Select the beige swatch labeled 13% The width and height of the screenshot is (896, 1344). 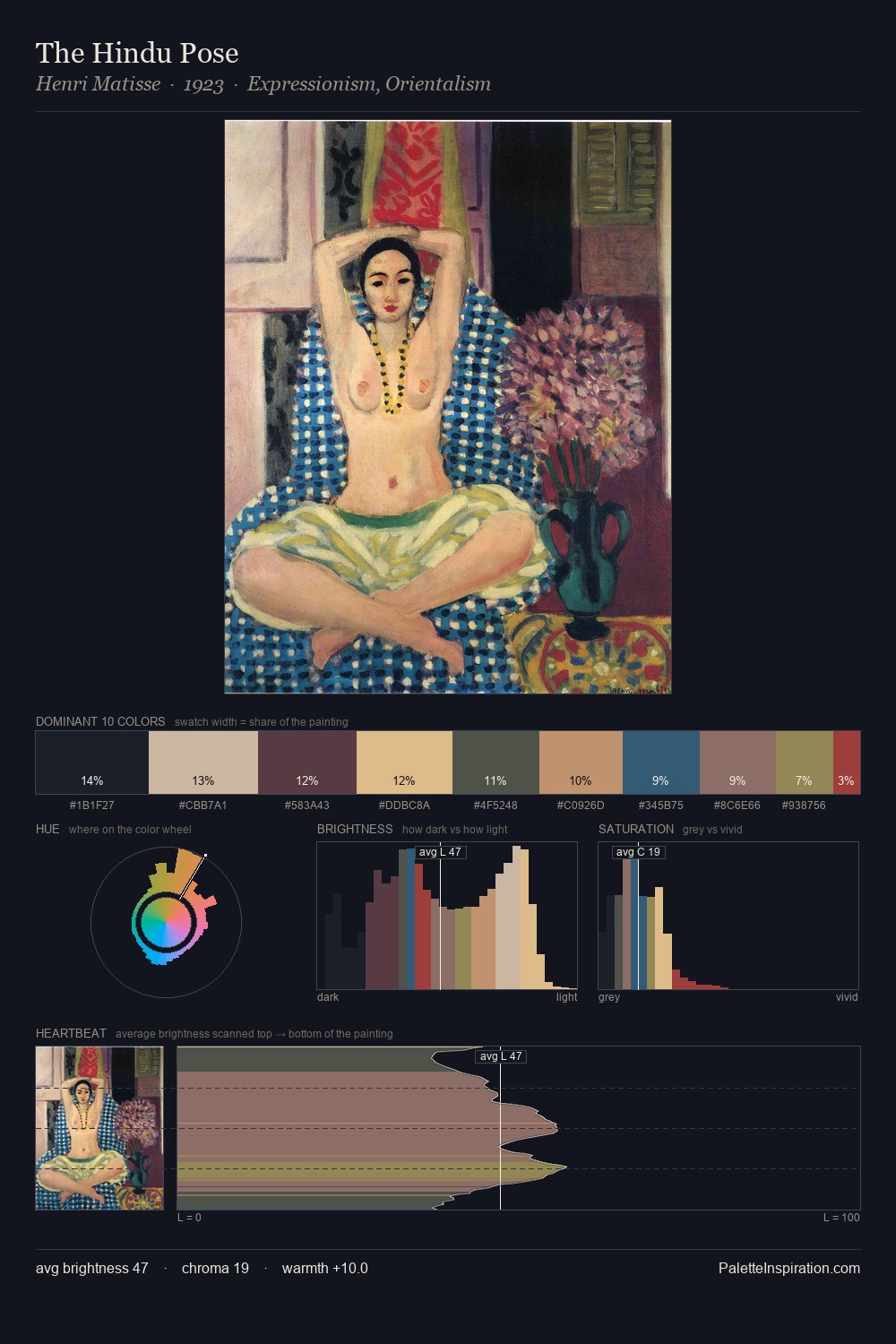tap(203, 762)
